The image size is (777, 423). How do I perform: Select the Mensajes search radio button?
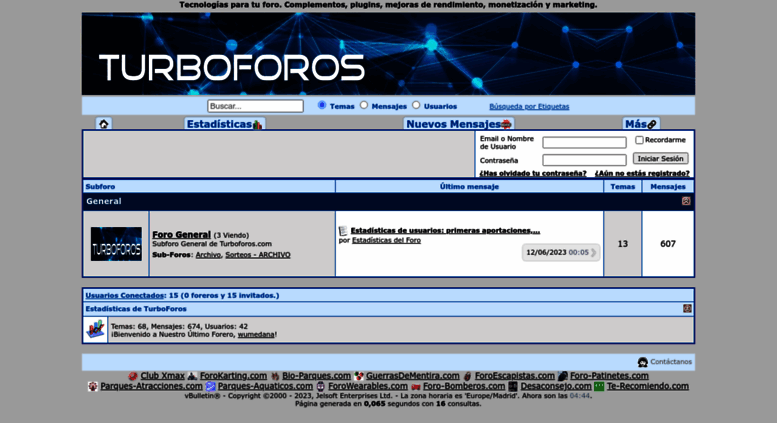pos(364,105)
